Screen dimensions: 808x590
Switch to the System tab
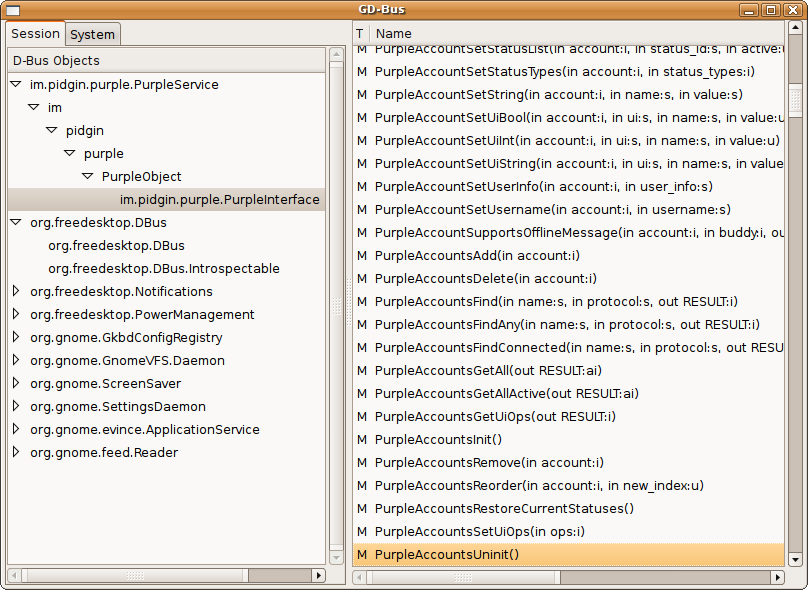[92, 35]
